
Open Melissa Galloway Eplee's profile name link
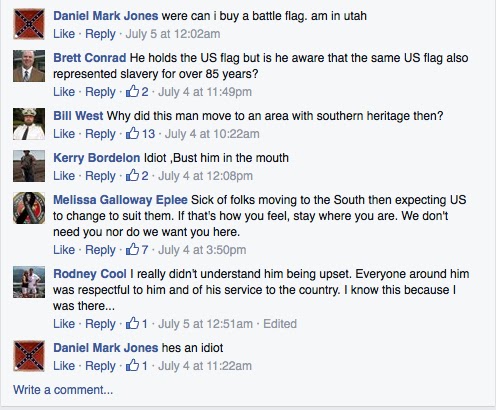point(120,200)
